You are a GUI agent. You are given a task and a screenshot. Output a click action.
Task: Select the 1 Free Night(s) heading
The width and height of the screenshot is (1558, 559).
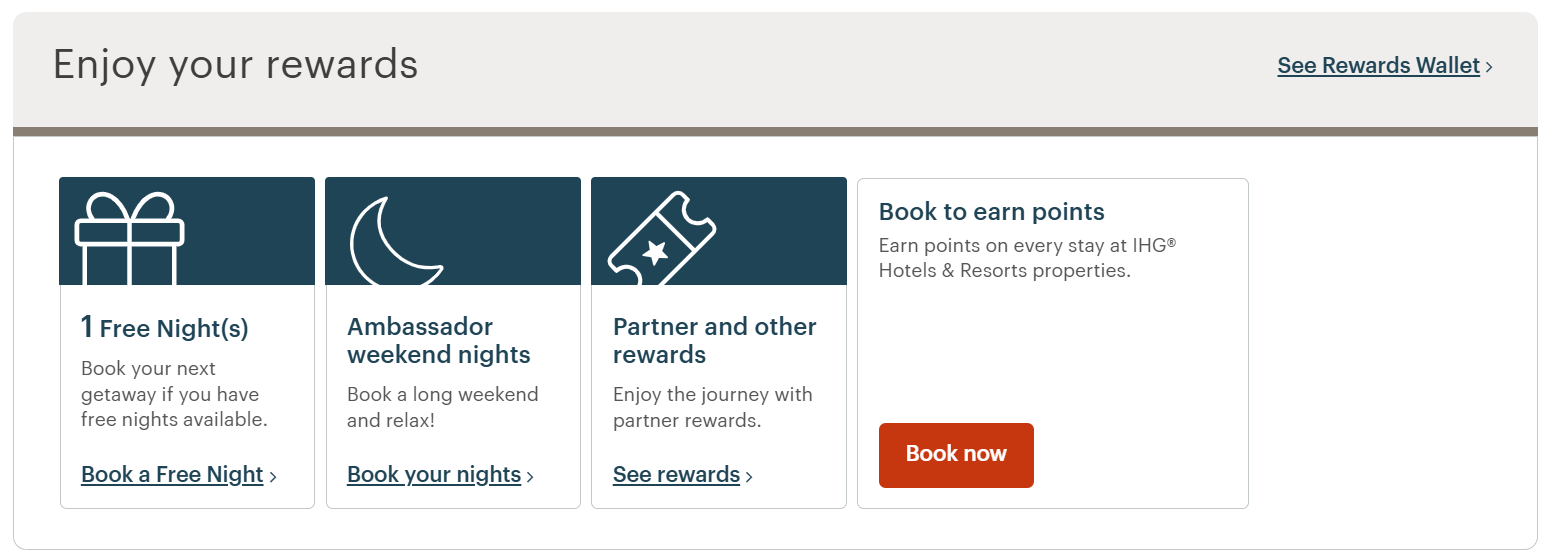[165, 327]
